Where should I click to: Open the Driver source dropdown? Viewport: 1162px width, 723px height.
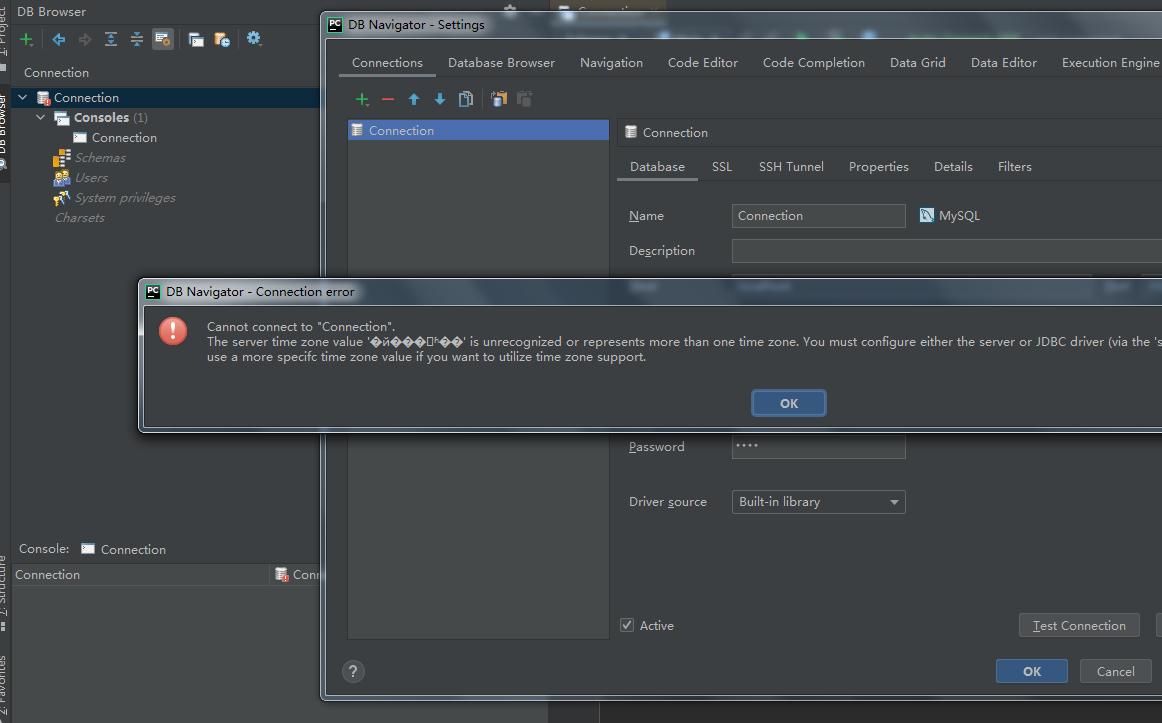click(818, 502)
